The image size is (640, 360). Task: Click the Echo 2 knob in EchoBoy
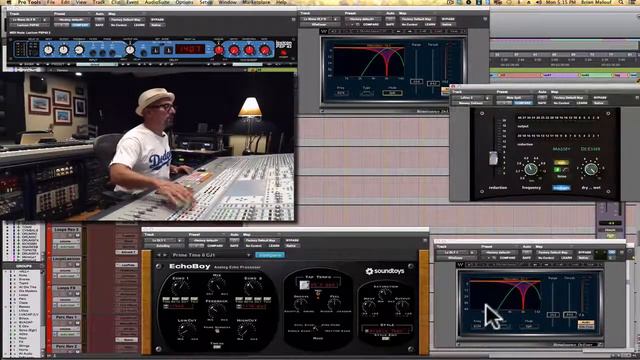(253, 288)
